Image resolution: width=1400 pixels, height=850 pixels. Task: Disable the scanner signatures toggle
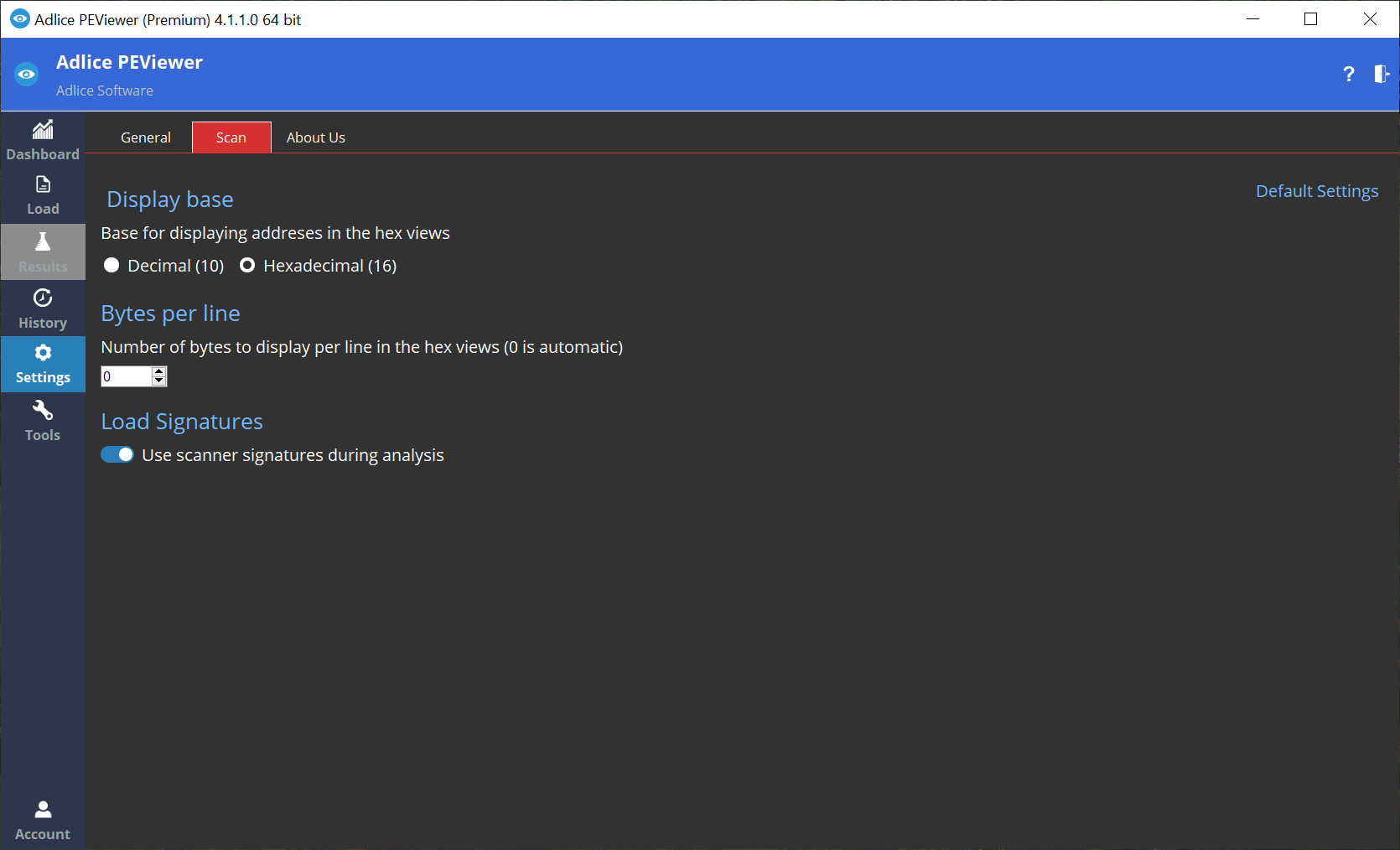[117, 454]
